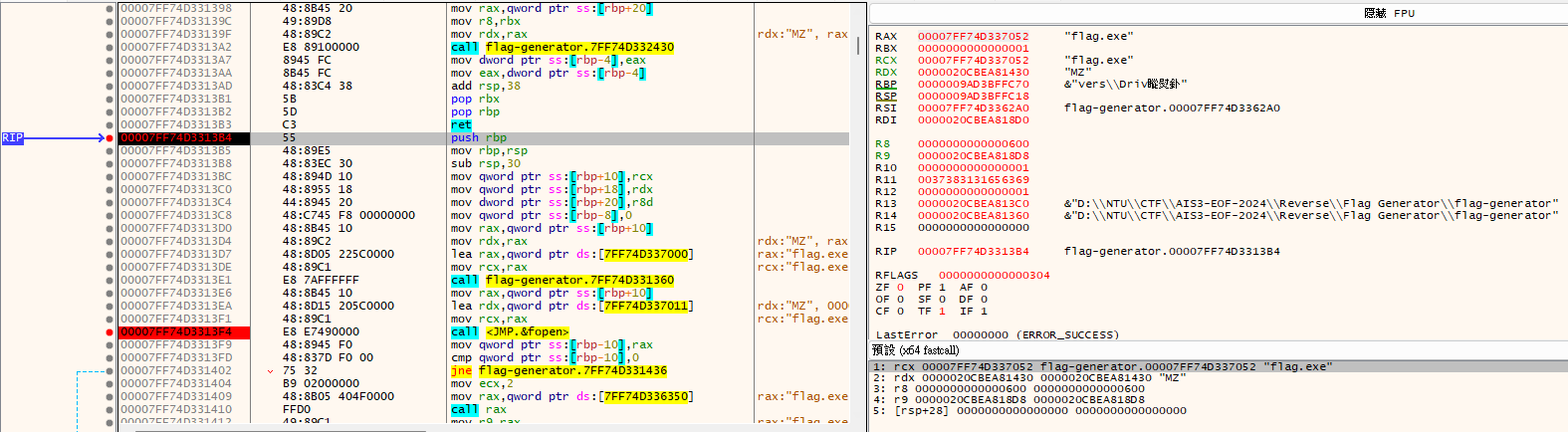Select the RIP register value 00007FF74D3313B4
This screenshot has height=432, width=1568.
coord(974,252)
